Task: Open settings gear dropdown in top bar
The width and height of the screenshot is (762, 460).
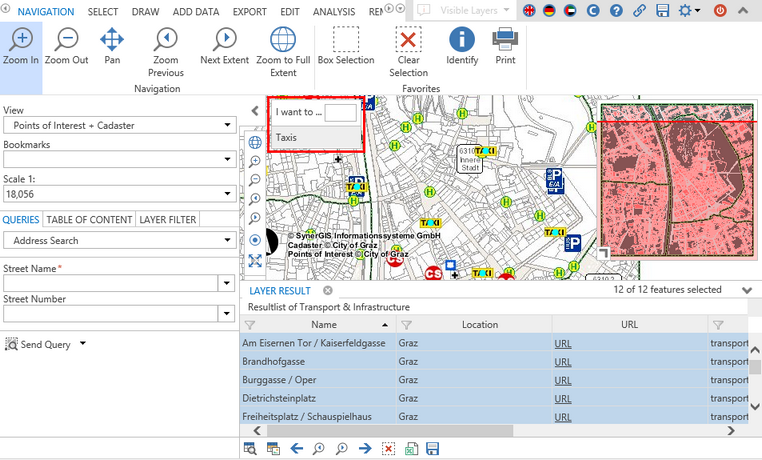Action: 689,10
